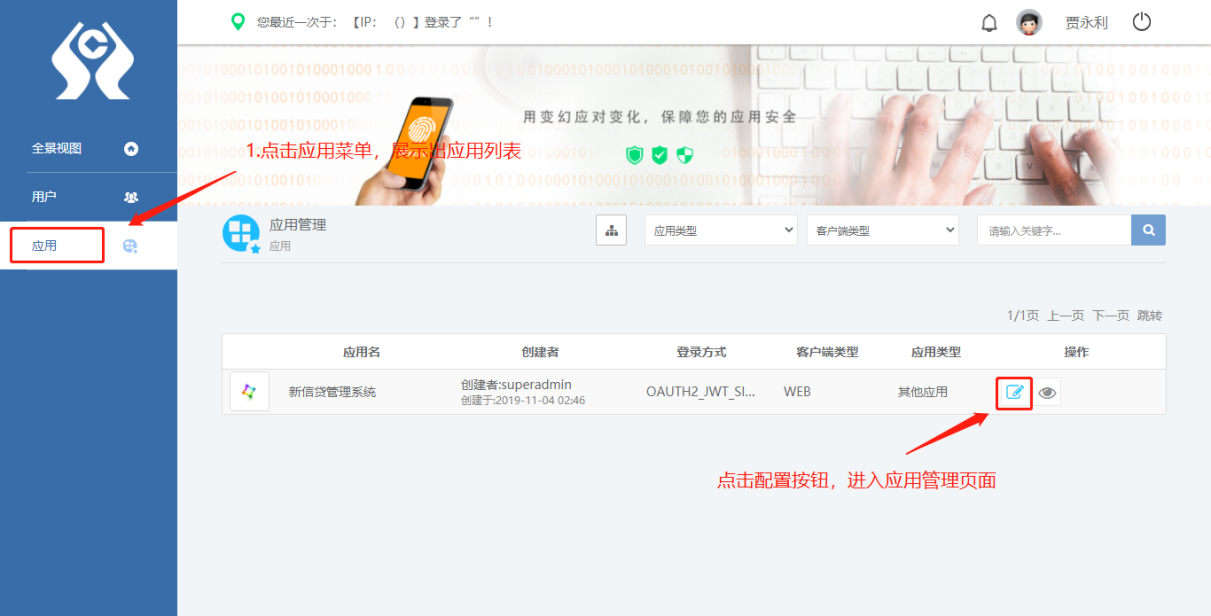Click the user avatar in the top bar

click(1028, 21)
